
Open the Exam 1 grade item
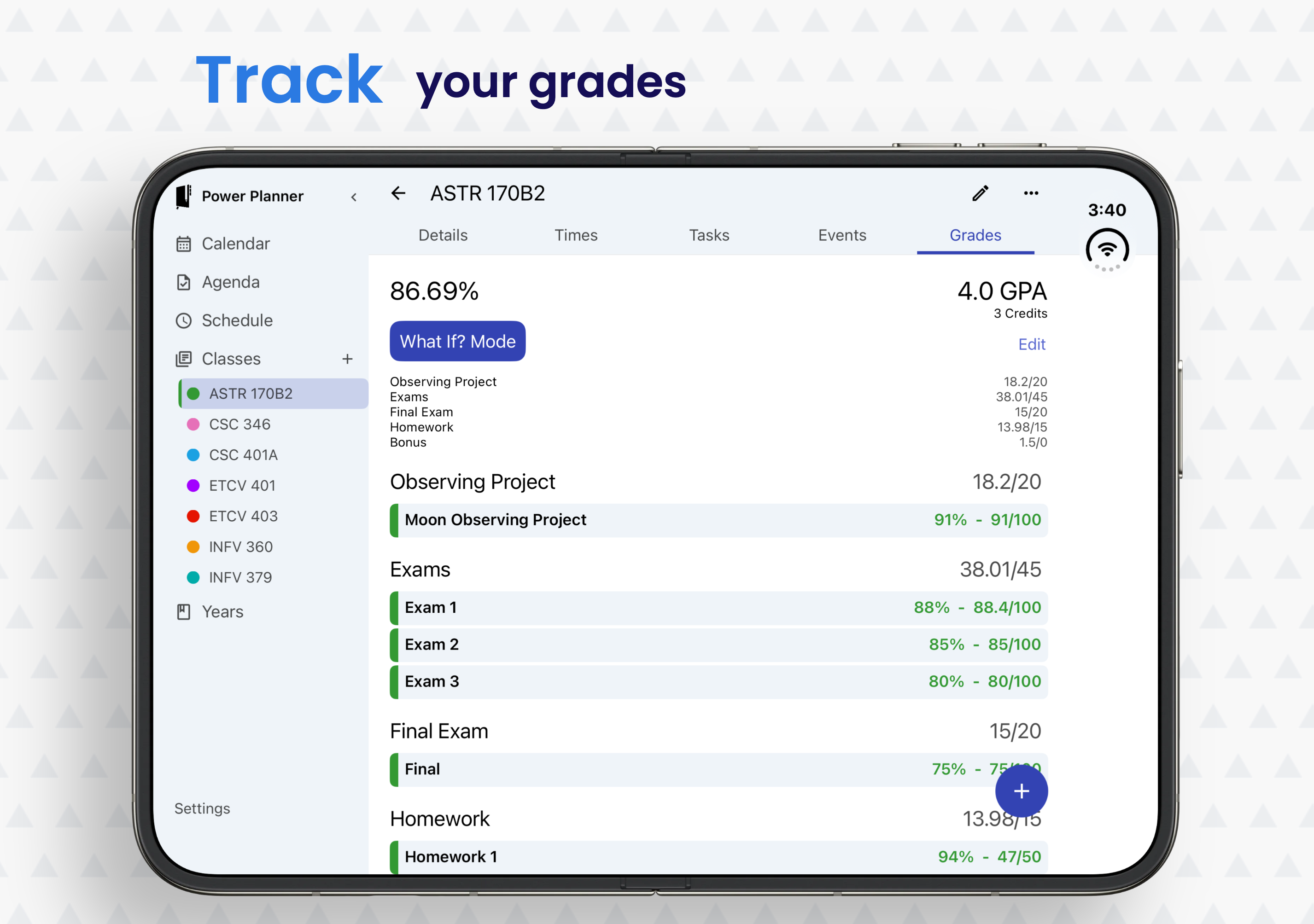click(719, 608)
